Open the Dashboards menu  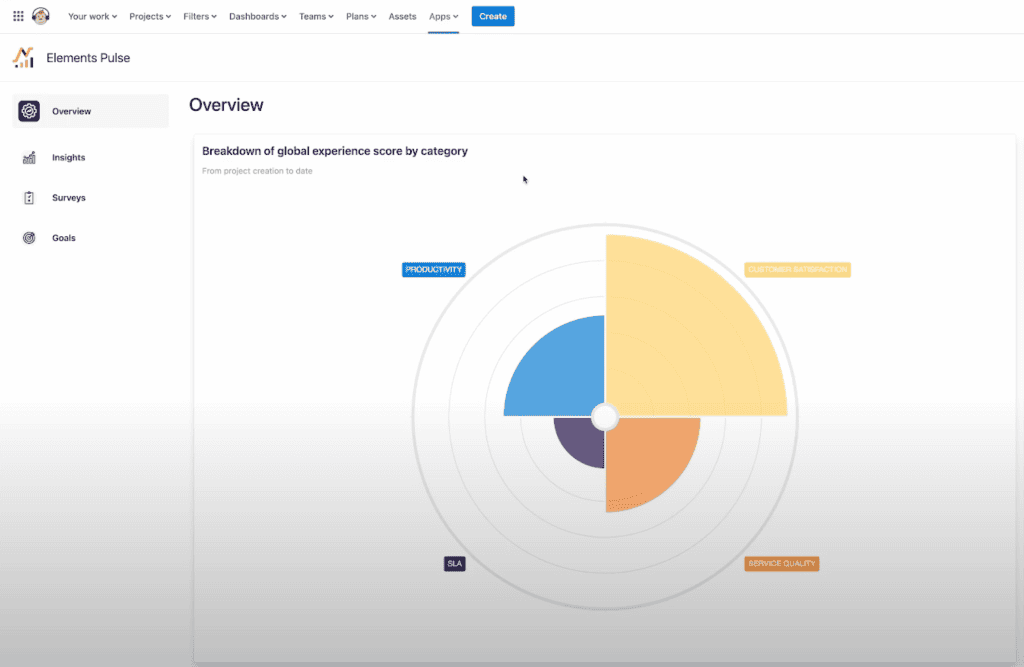(x=257, y=17)
